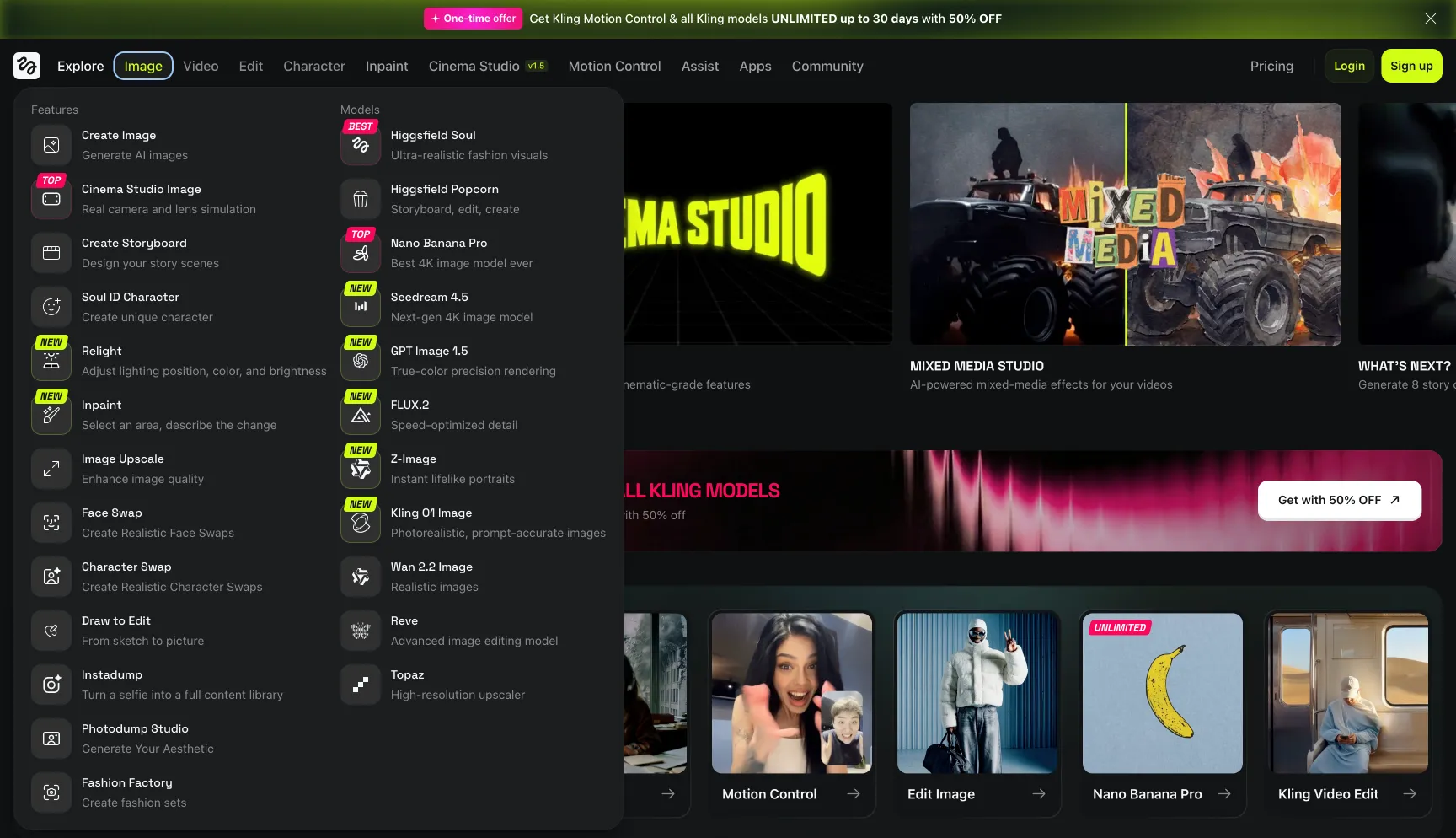The width and height of the screenshot is (1456, 838).
Task: Visit the Community page
Action: click(827, 66)
